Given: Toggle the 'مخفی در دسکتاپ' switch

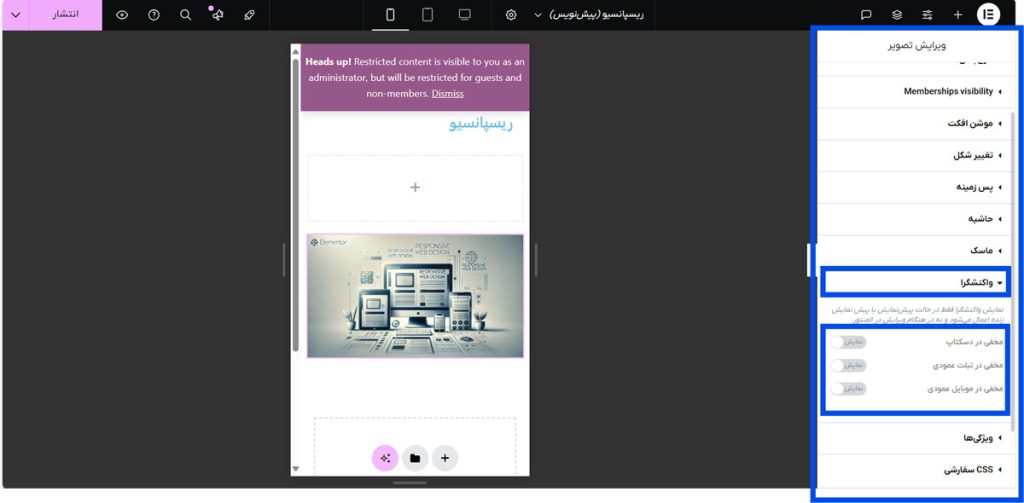Looking at the screenshot, I should click(848, 342).
